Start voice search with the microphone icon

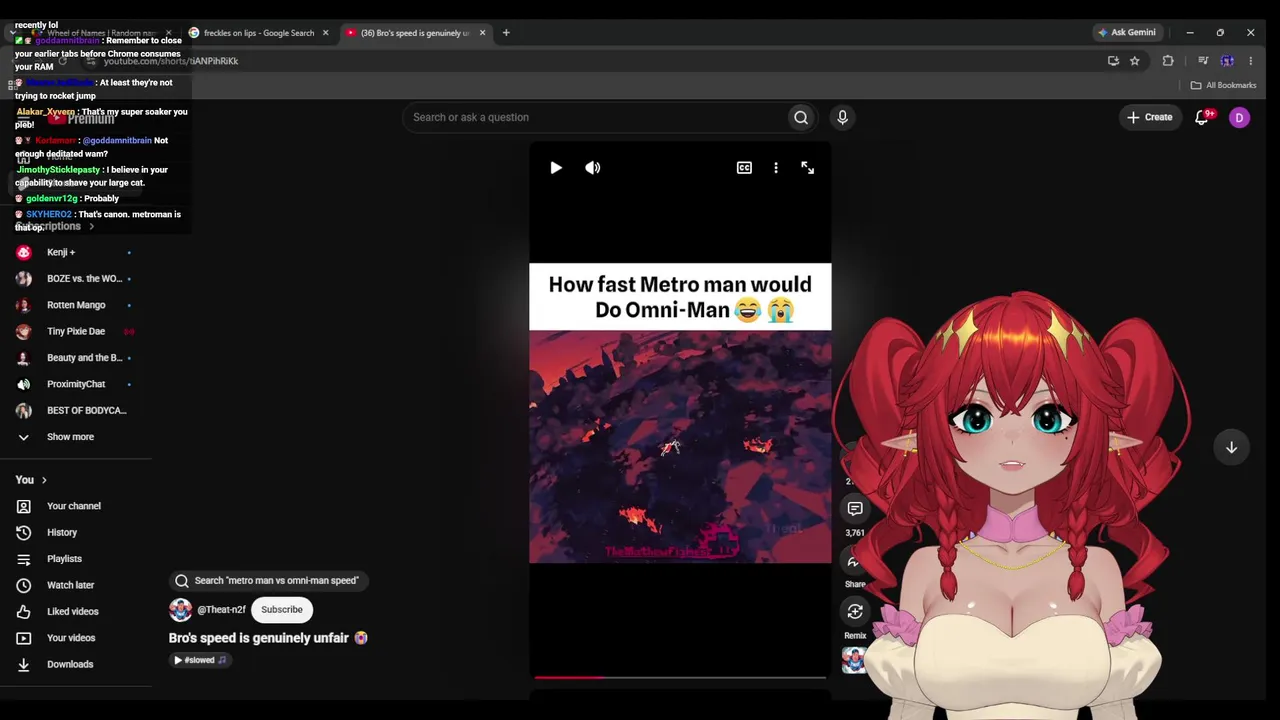tap(842, 118)
